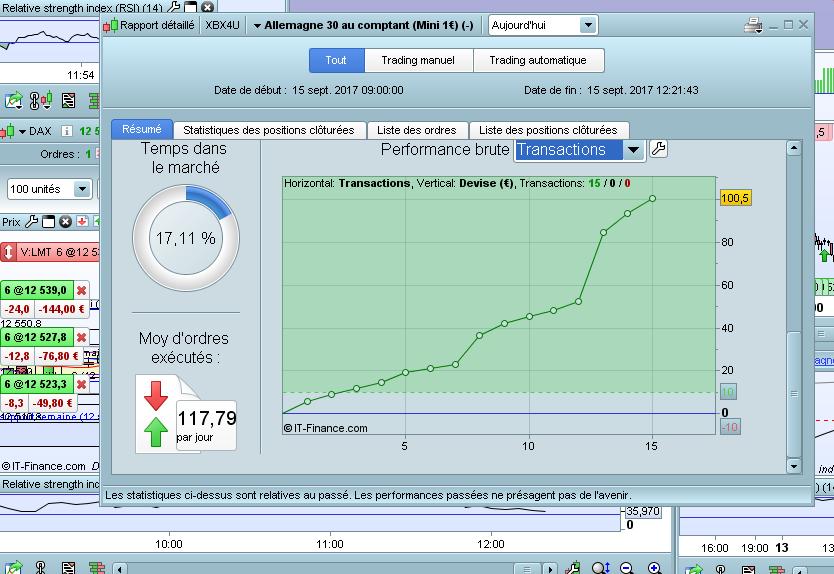Switch to the Résumé tab
Screen dimensions: 834x574
[141, 129]
